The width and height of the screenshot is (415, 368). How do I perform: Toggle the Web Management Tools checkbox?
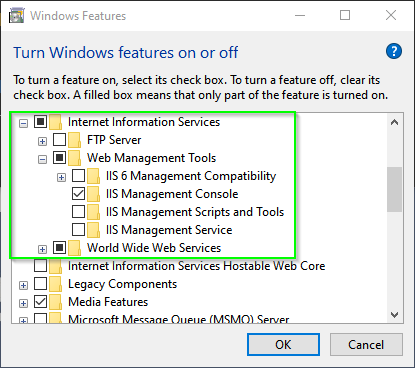pos(59,158)
